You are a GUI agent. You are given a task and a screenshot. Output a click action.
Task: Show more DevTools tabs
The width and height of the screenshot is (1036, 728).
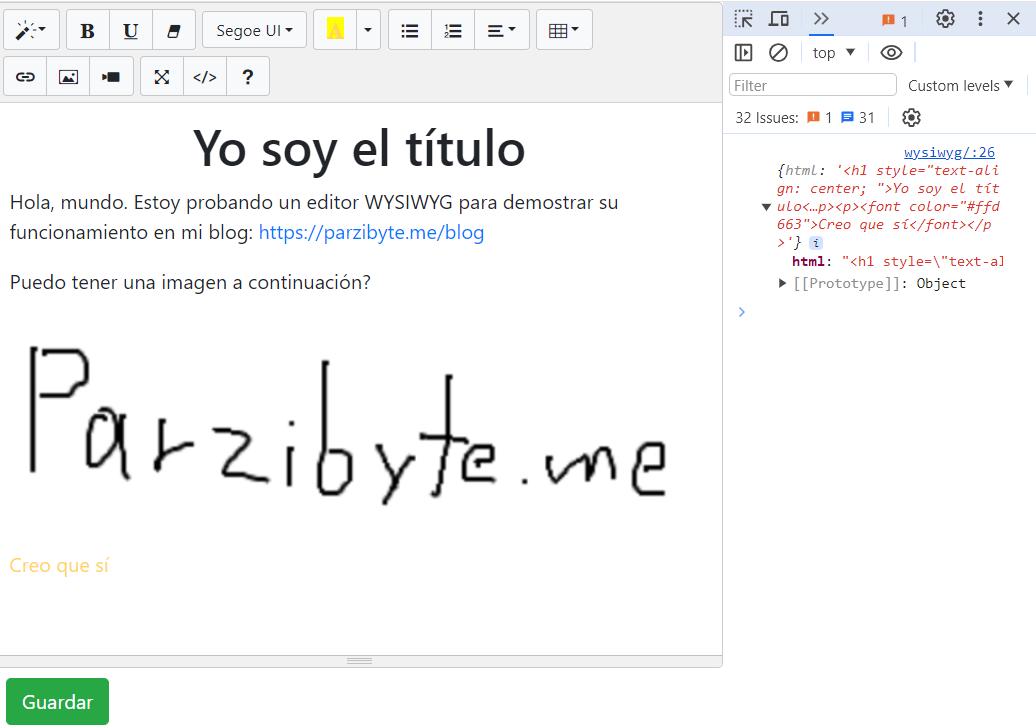pyautogui.click(x=821, y=18)
